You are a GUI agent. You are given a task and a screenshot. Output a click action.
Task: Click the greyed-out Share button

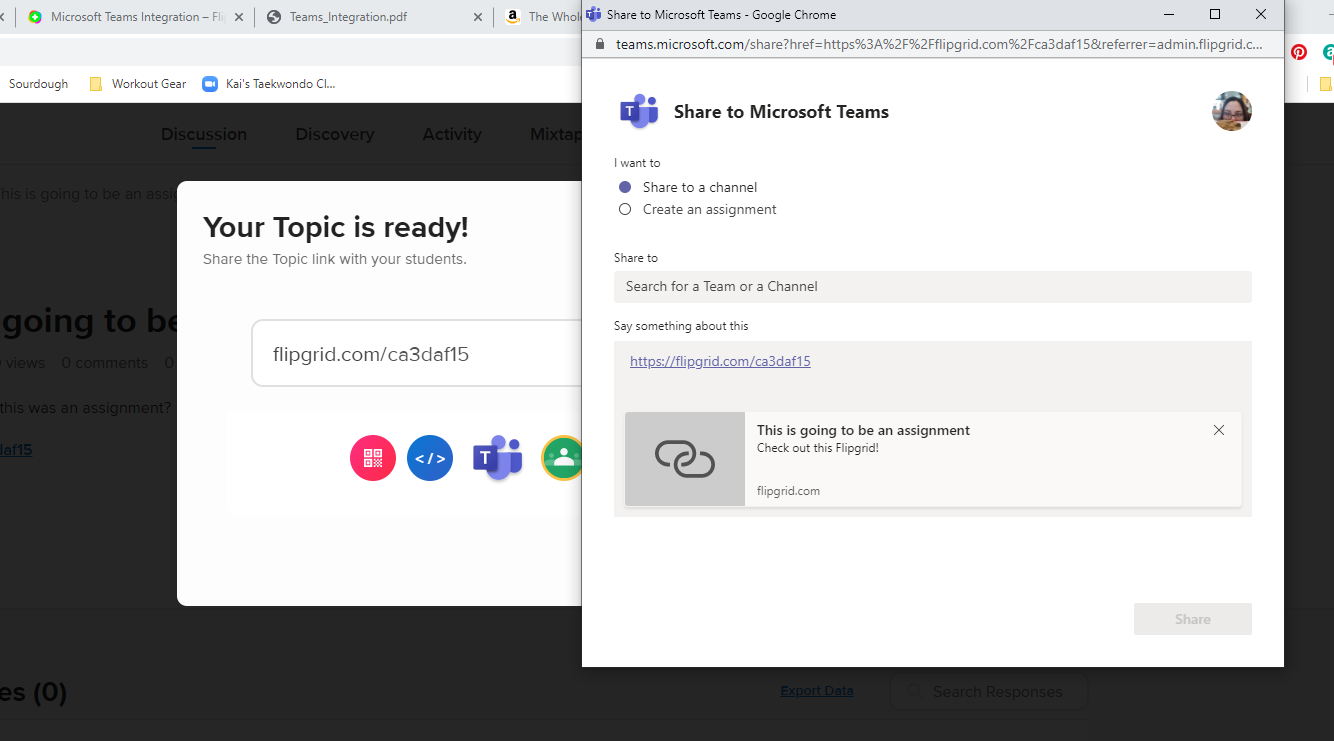1192,619
